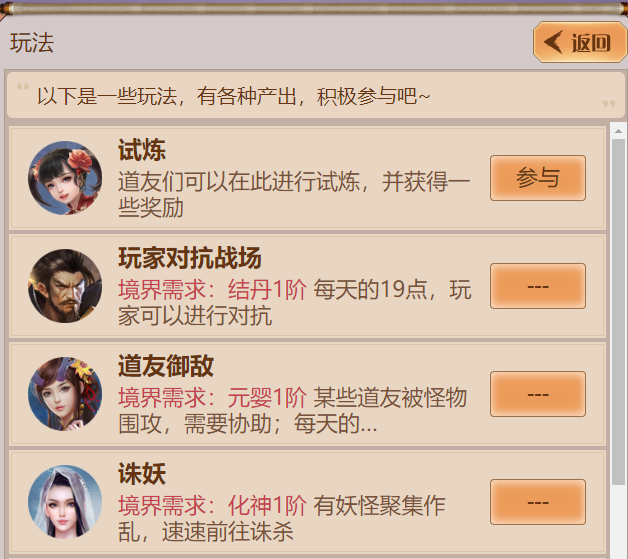
Task: Click the 参与 button for 试炼
Action: [x=537, y=178]
